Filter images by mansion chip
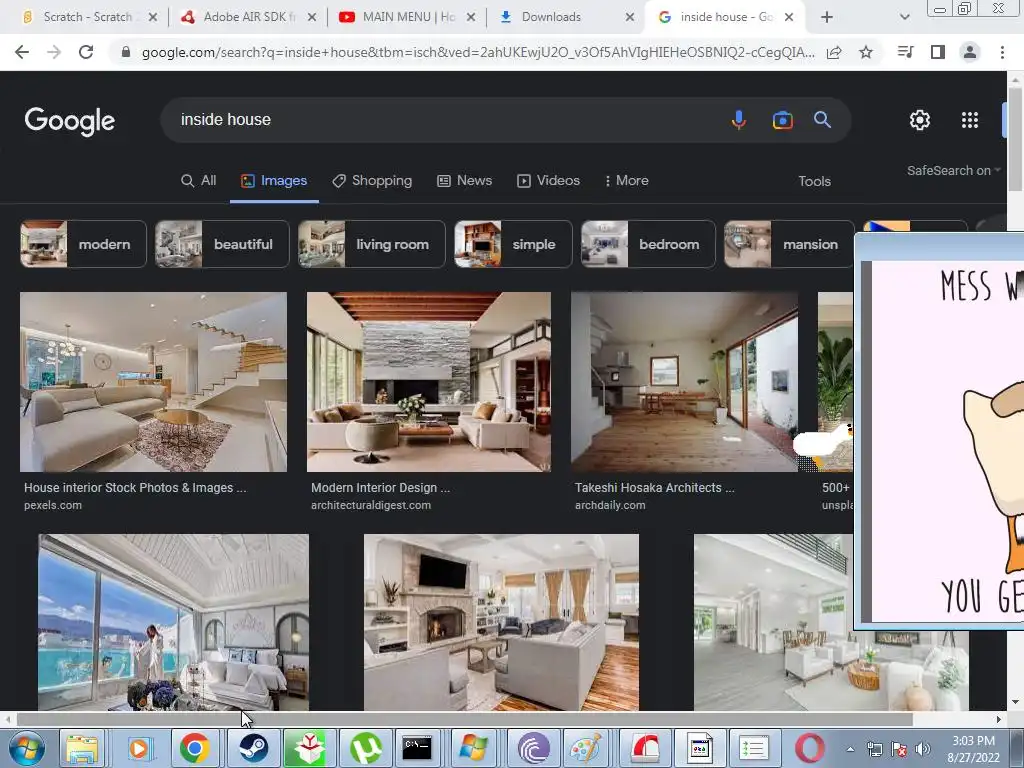The height and width of the screenshot is (768, 1024). pyautogui.click(x=789, y=244)
